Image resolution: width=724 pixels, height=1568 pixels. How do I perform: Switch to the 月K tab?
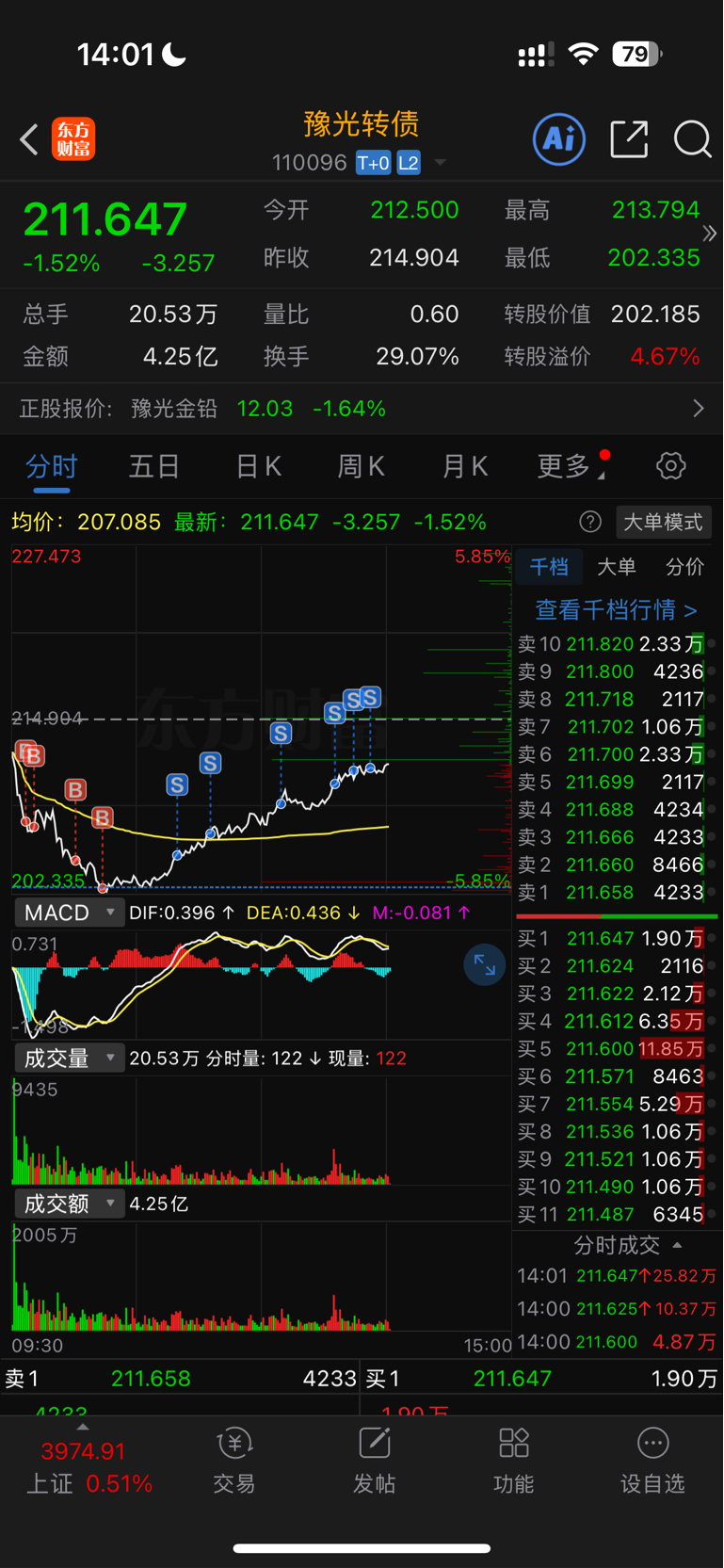[465, 466]
